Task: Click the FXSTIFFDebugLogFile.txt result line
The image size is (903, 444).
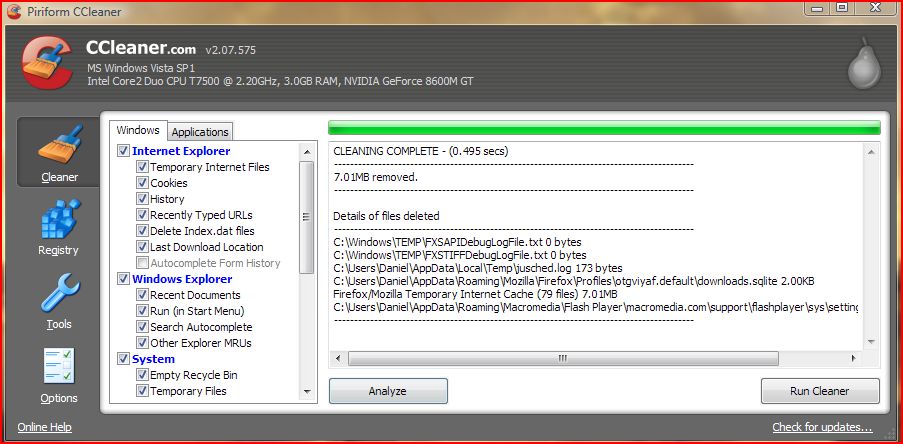Action: coord(460,255)
